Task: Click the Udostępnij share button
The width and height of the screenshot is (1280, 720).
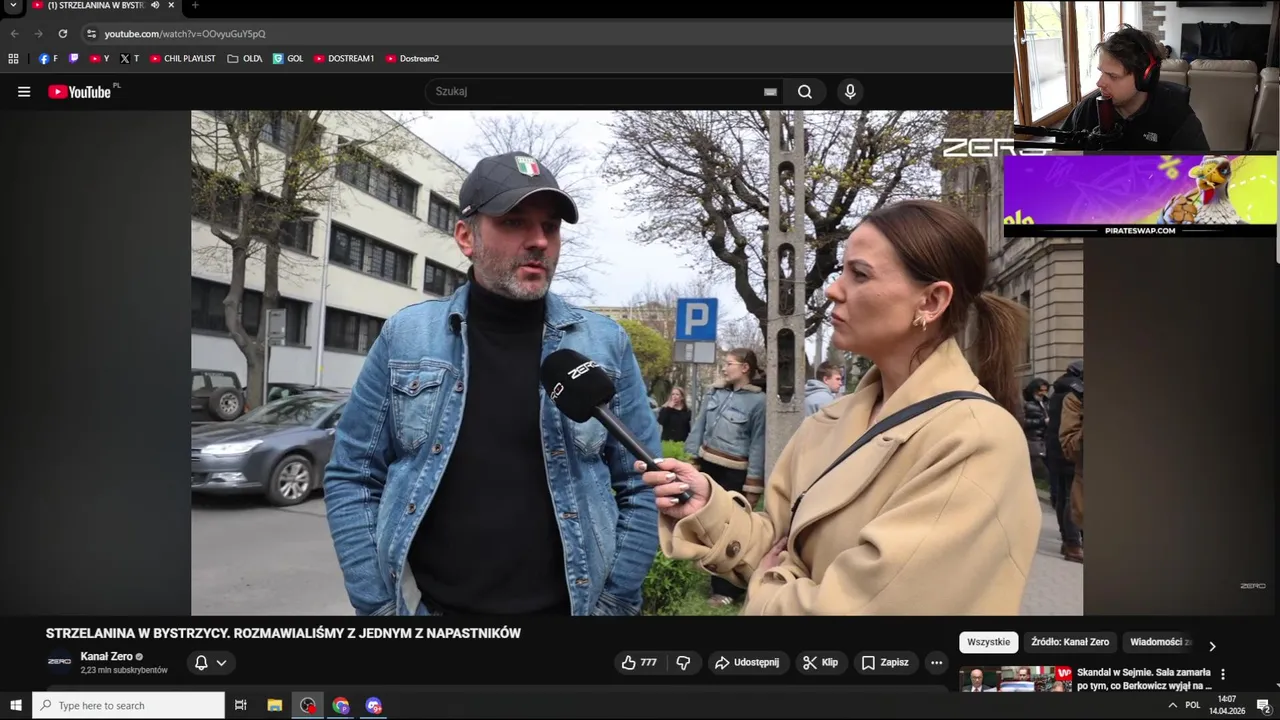Action: point(747,662)
